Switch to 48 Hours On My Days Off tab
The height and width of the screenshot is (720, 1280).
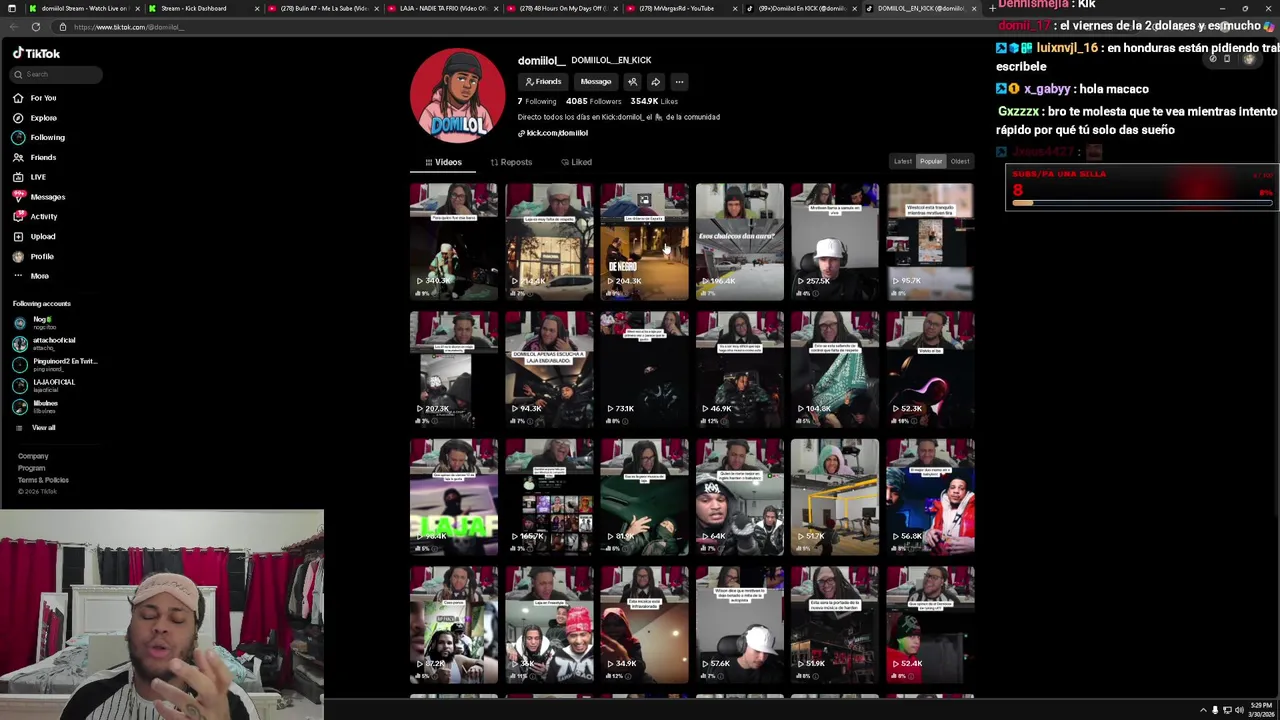(561, 8)
